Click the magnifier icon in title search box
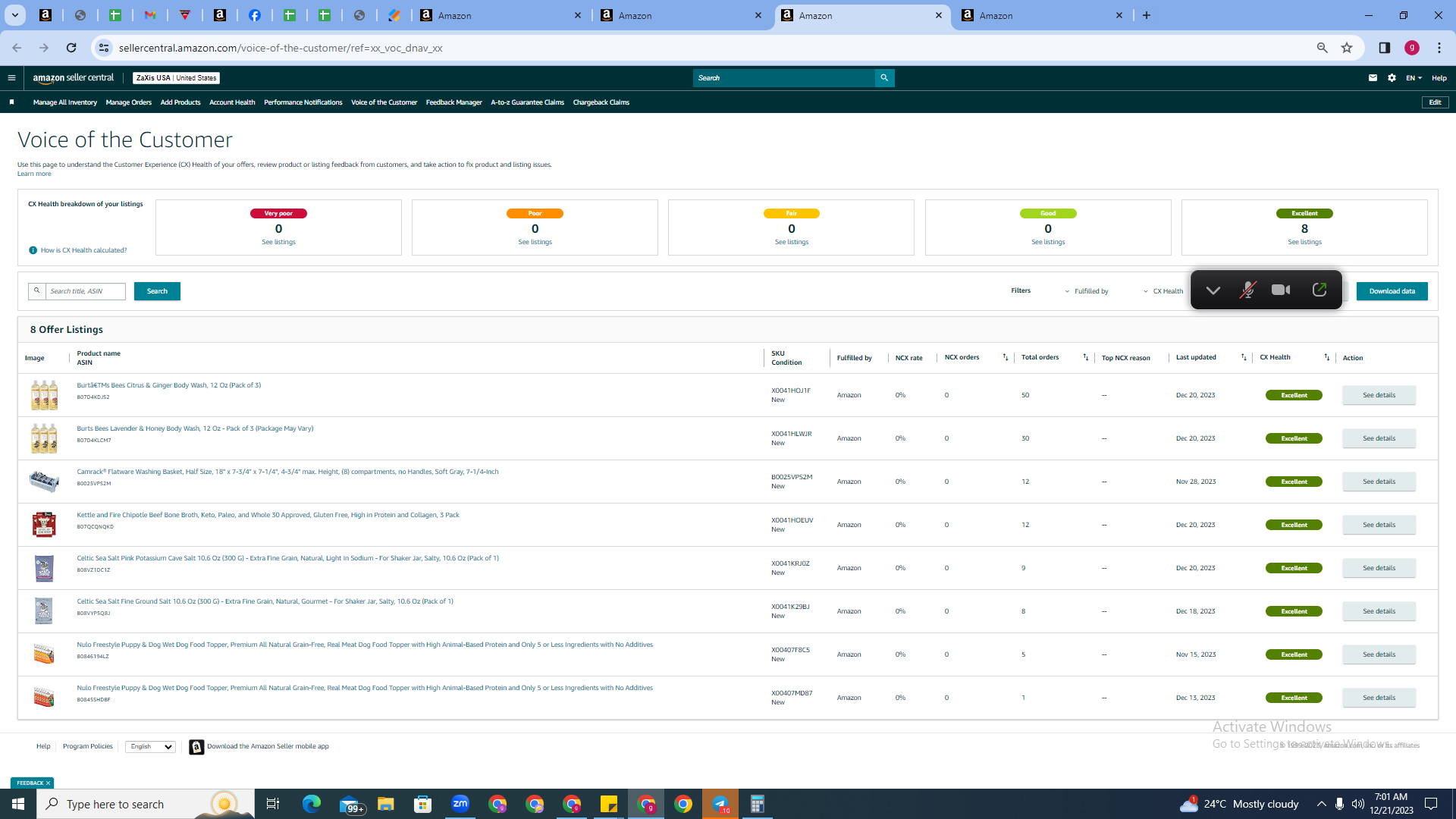Image resolution: width=1456 pixels, height=819 pixels. [x=37, y=291]
